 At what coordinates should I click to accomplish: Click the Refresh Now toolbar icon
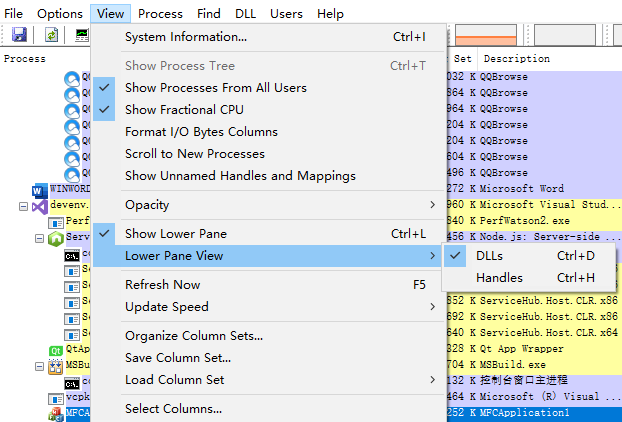(x=51, y=35)
